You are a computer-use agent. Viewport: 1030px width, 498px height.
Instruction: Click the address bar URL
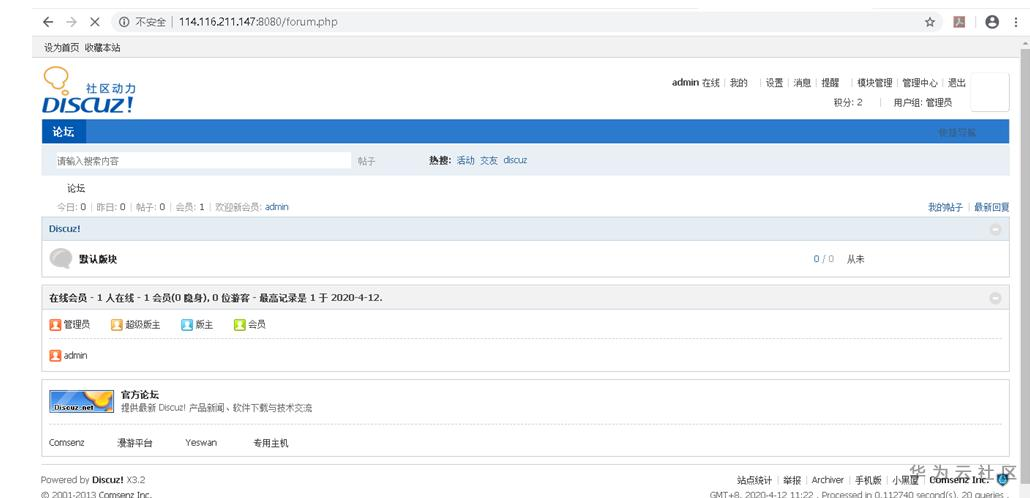(258, 22)
